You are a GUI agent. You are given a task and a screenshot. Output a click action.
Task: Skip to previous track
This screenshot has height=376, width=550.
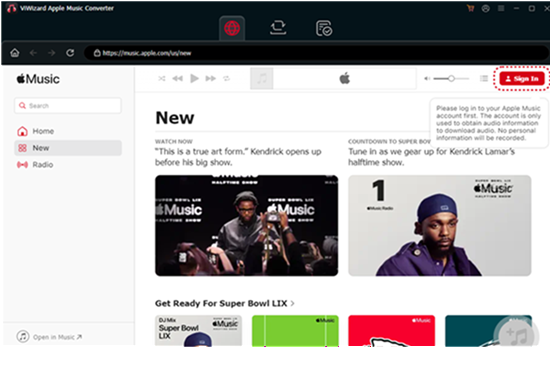click(177, 79)
